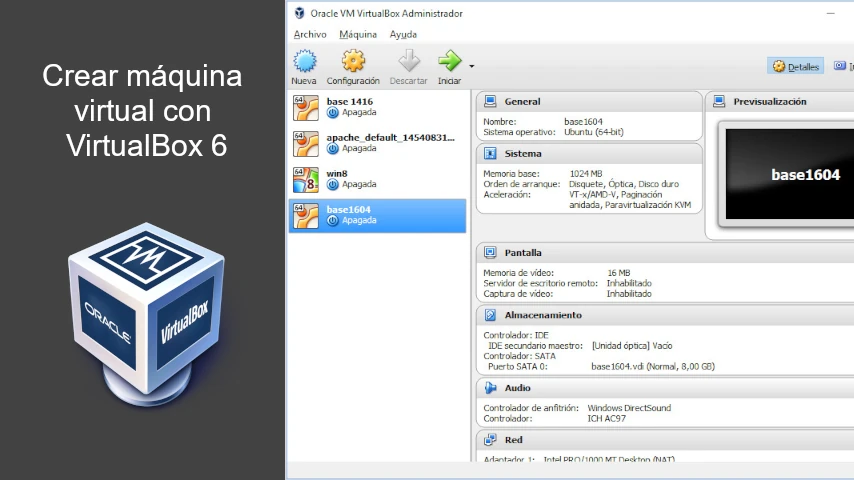Open the Pantalla section header link
Image resolution: width=854 pixels, height=480 pixels.
click(523, 253)
